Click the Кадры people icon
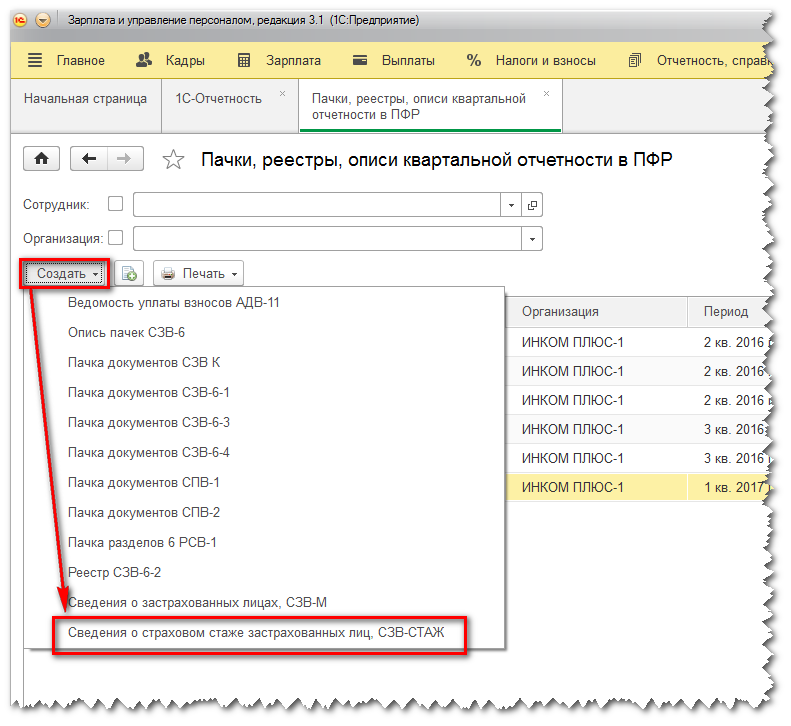This screenshot has height=726, width=791. pos(144,60)
